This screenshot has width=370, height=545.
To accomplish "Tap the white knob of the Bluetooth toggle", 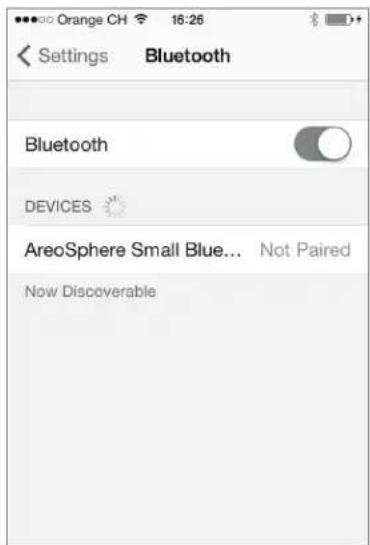I will pyautogui.click(x=334, y=144).
